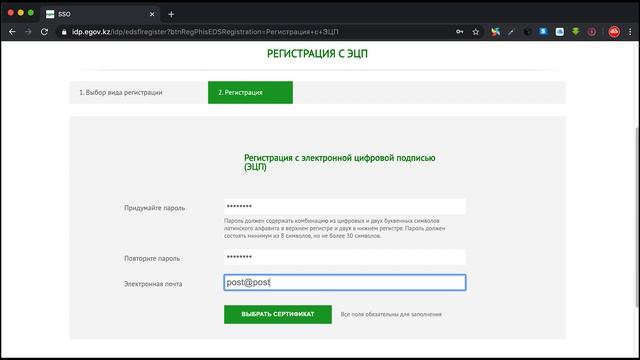The width and height of the screenshot is (640, 360).
Task: Open the purple circular extension icon
Action: click(591, 31)
